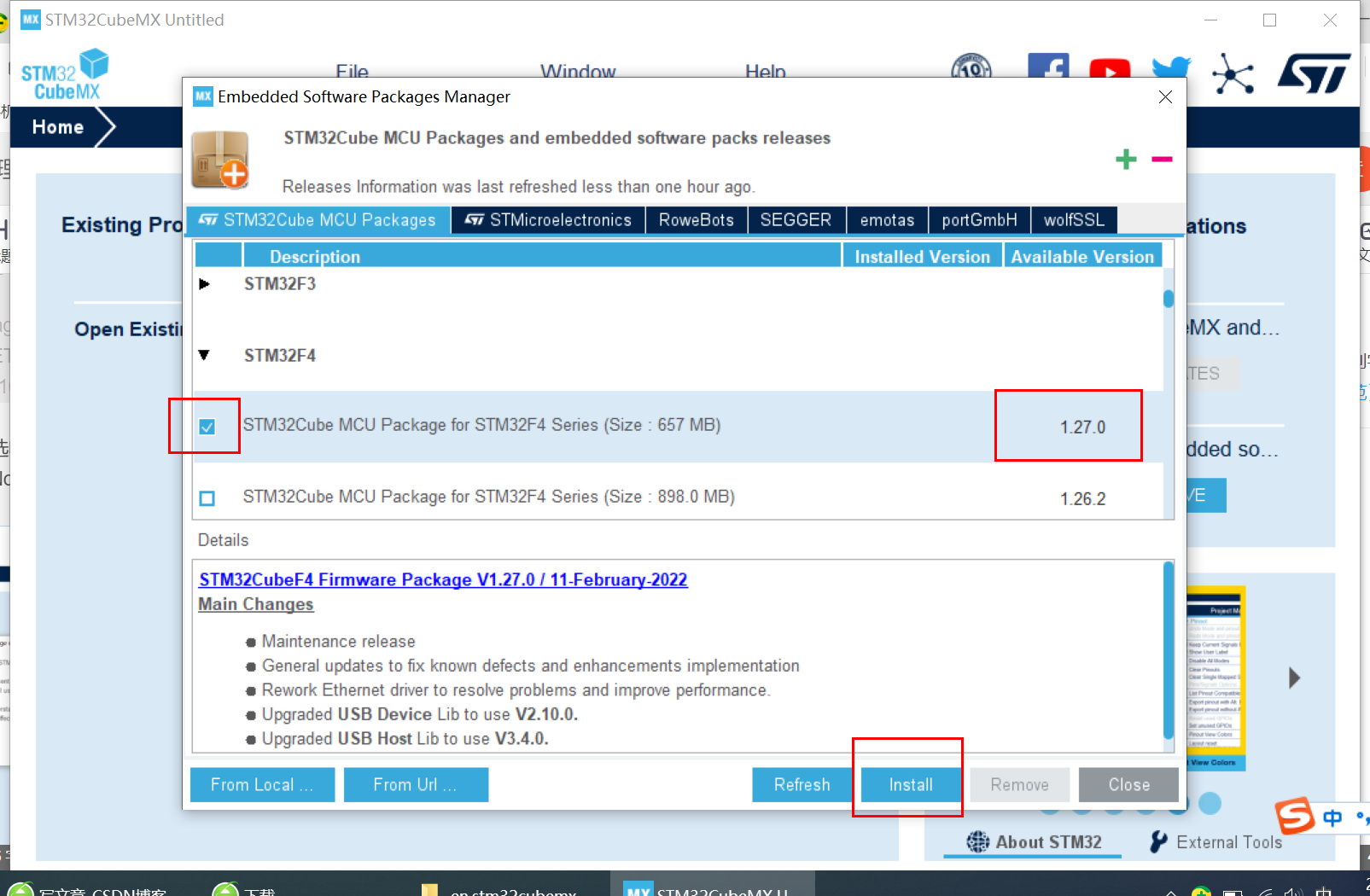Check the STM32F4 package version 1.26.2 checkbox
1370x896 pixels.
coord(207,498)
